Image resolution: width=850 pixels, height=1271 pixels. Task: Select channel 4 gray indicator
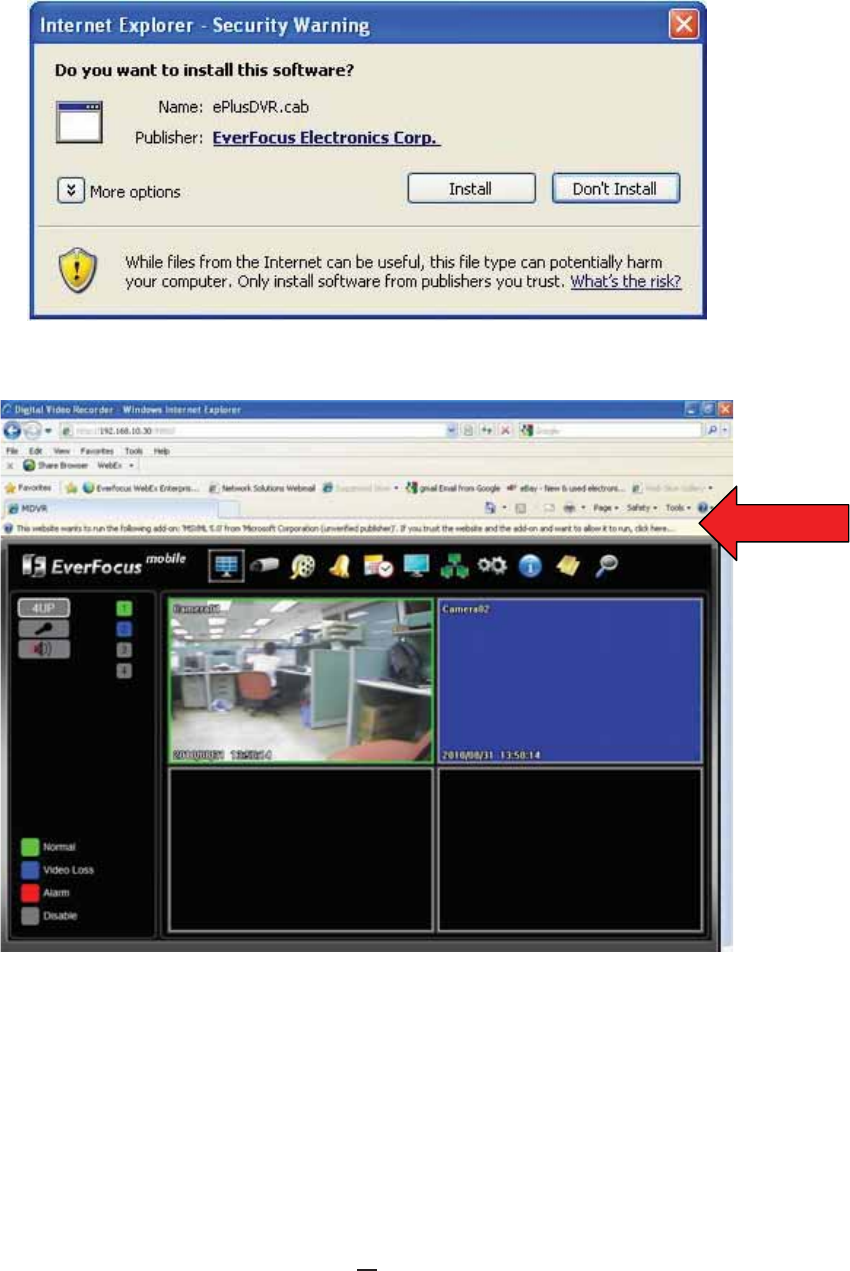point(124,671)
